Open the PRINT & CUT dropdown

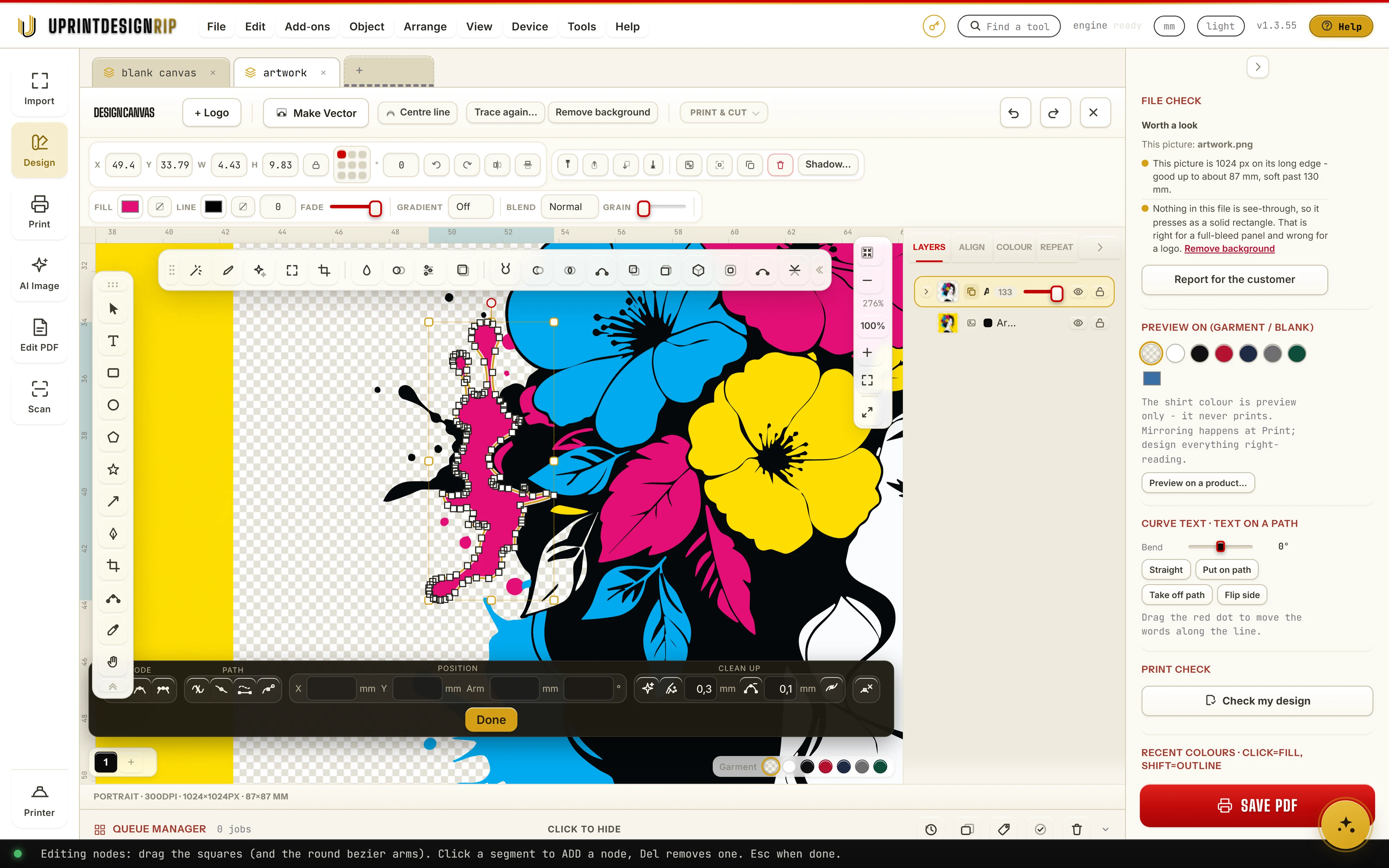point(724,112)
